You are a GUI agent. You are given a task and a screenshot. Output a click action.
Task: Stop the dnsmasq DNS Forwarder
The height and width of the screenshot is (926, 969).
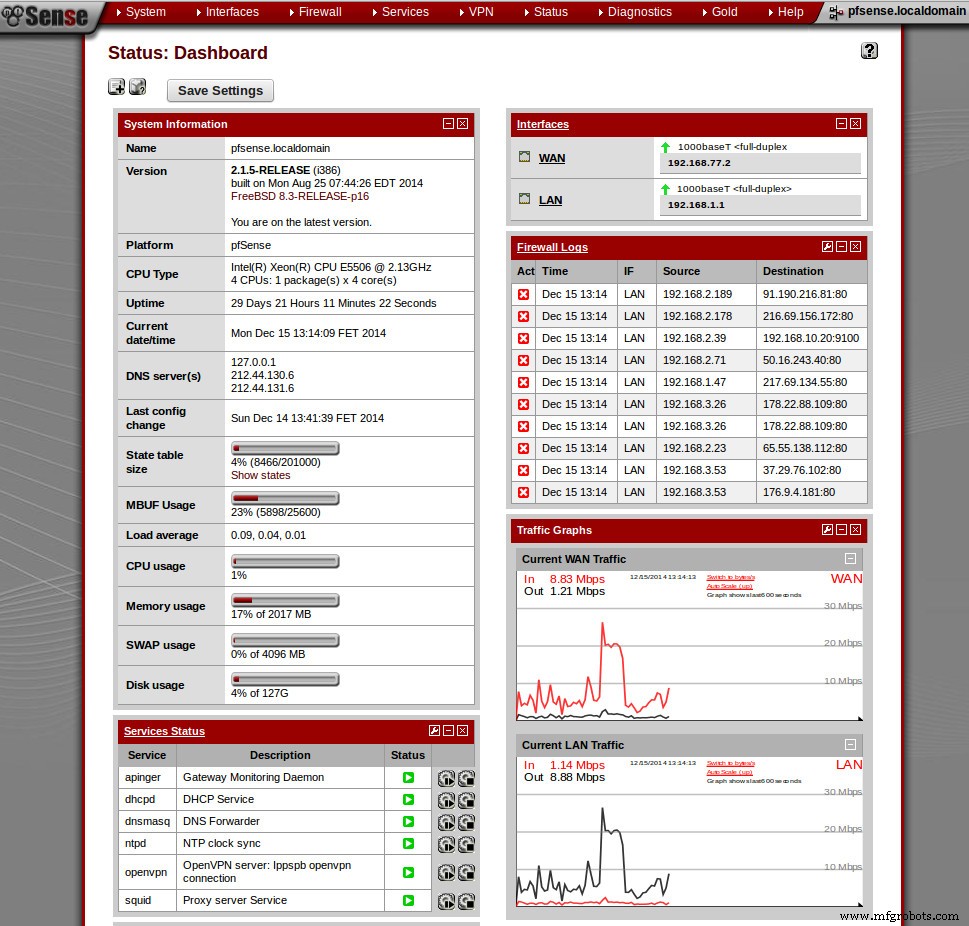pos(464,822)
